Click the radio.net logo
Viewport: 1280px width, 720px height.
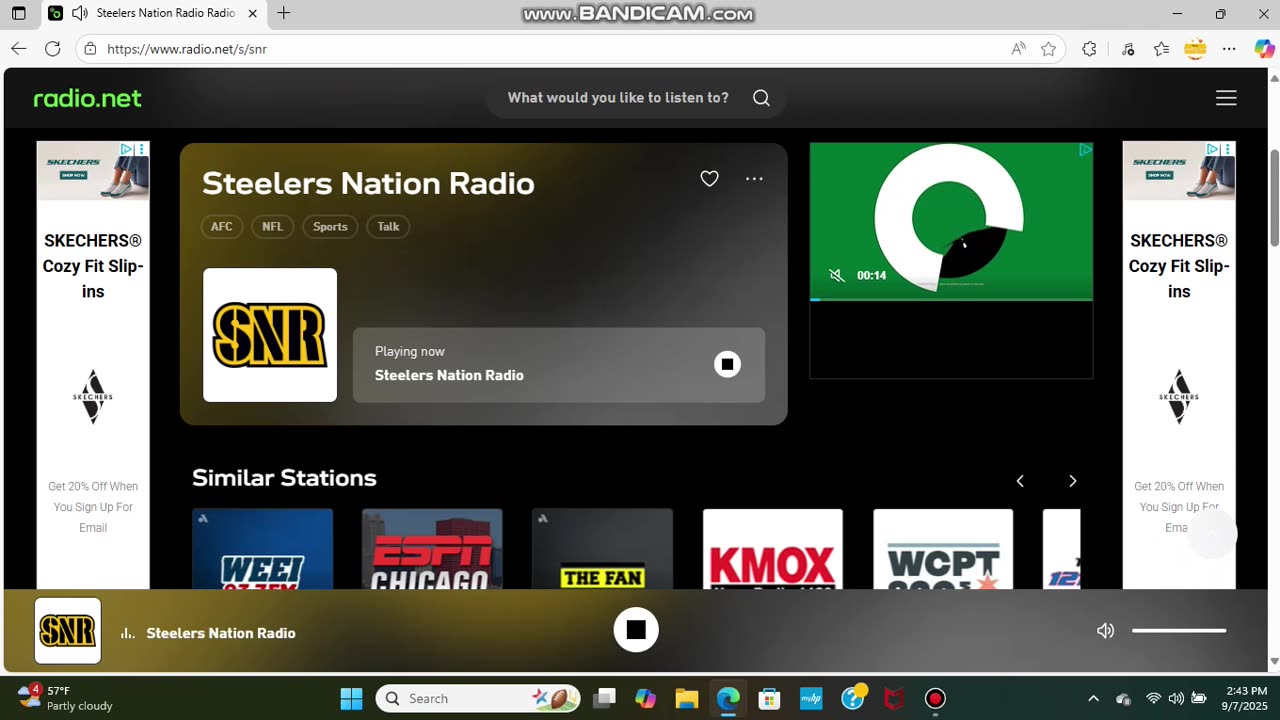pyautogui.click(x=88, y=98)
